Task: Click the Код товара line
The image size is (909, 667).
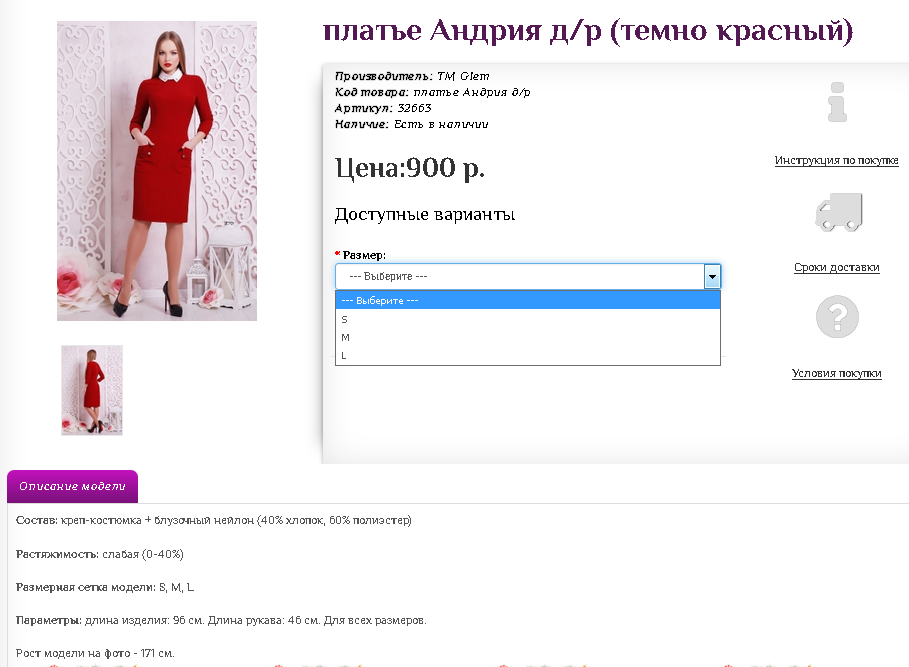Action: coord(432,92)
